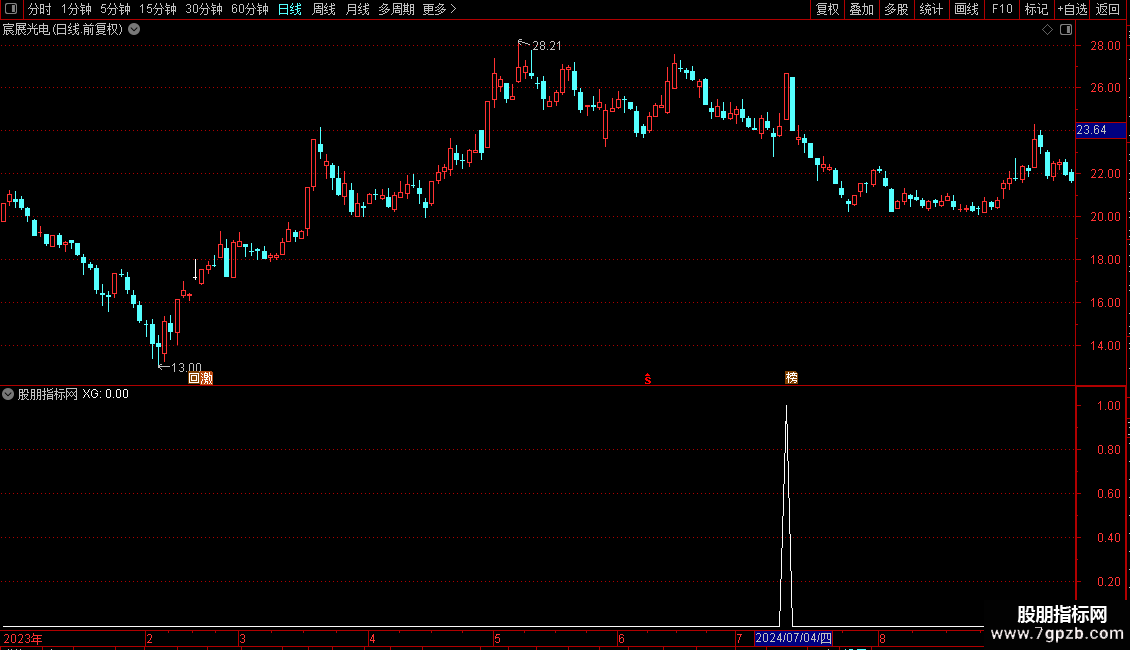
Task: Click 返回 to go back
Action: [1108, 9]
